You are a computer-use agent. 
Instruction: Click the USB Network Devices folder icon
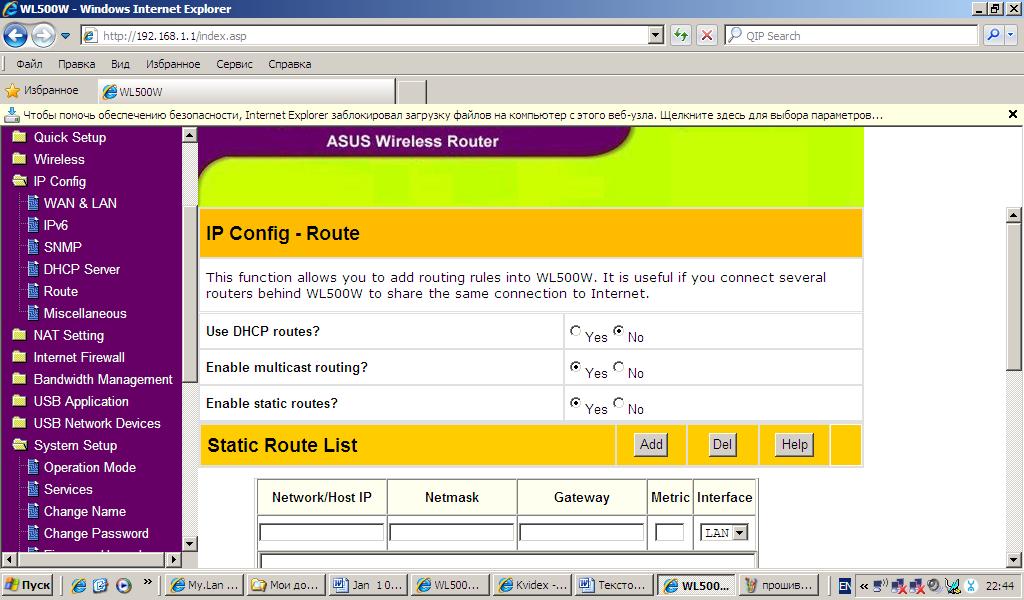pyautogui.click(x=20, y=423)
